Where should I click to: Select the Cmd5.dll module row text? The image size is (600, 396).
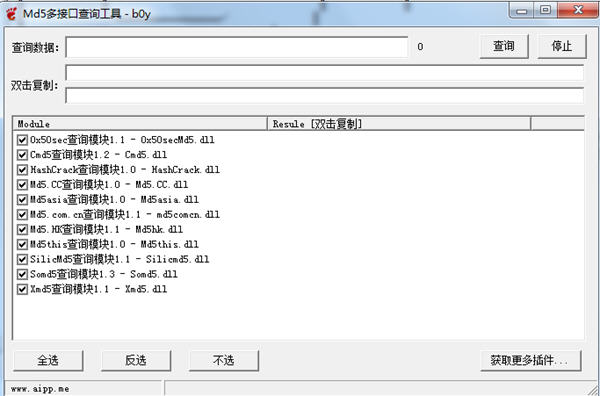[98, 155]
